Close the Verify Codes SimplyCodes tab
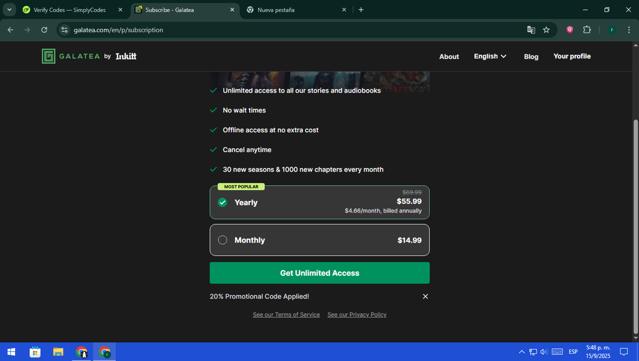The height and width of the screenshot is (361, 639). 120,10
